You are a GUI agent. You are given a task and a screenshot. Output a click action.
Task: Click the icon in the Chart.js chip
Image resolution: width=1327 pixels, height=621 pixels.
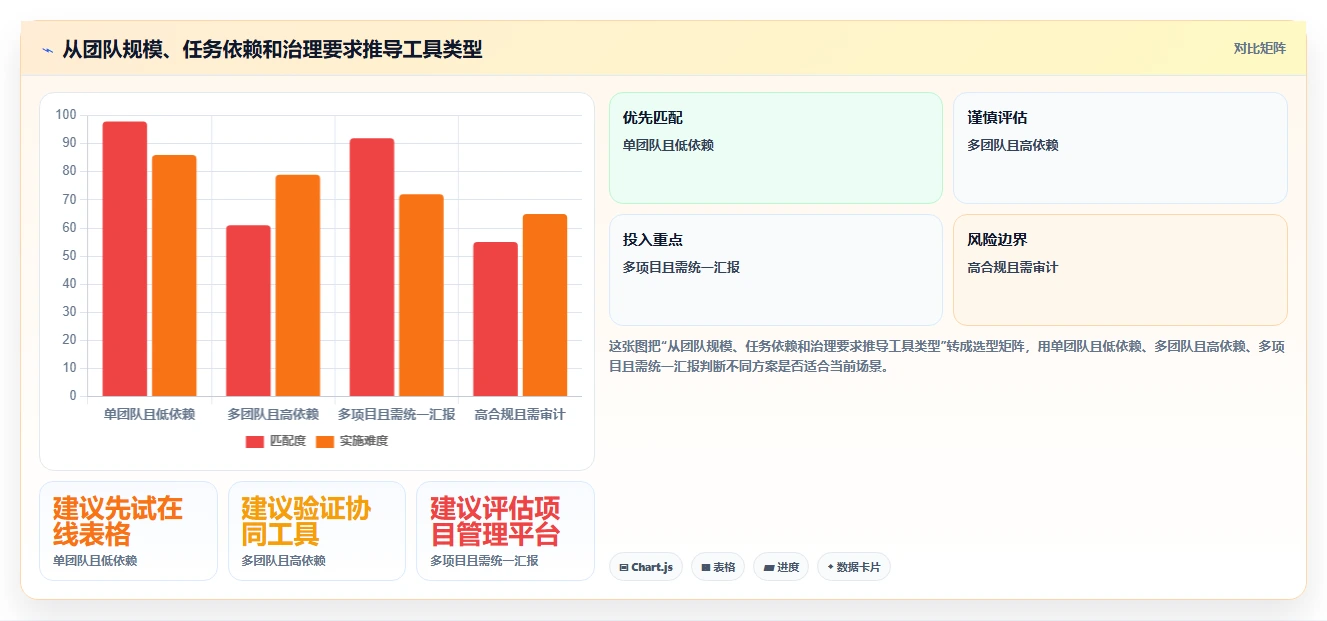[x=624, y=568]
